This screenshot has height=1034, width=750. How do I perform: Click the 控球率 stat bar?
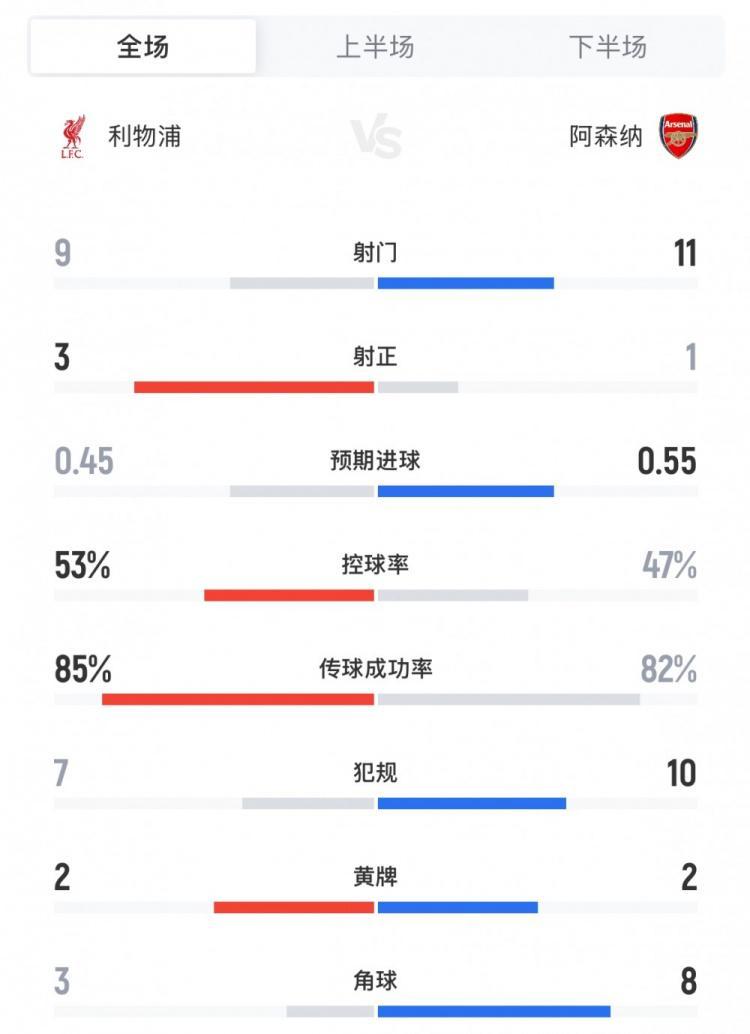click(374, 592)
